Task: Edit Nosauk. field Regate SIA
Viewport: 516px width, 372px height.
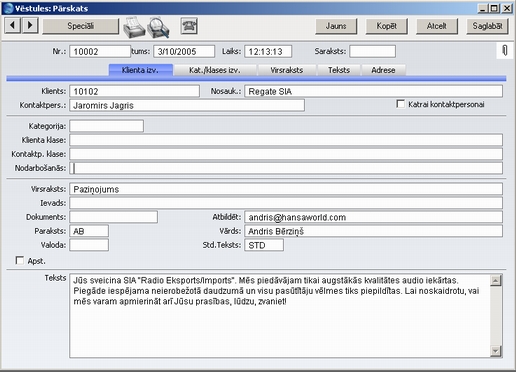Action: point(373,91)
